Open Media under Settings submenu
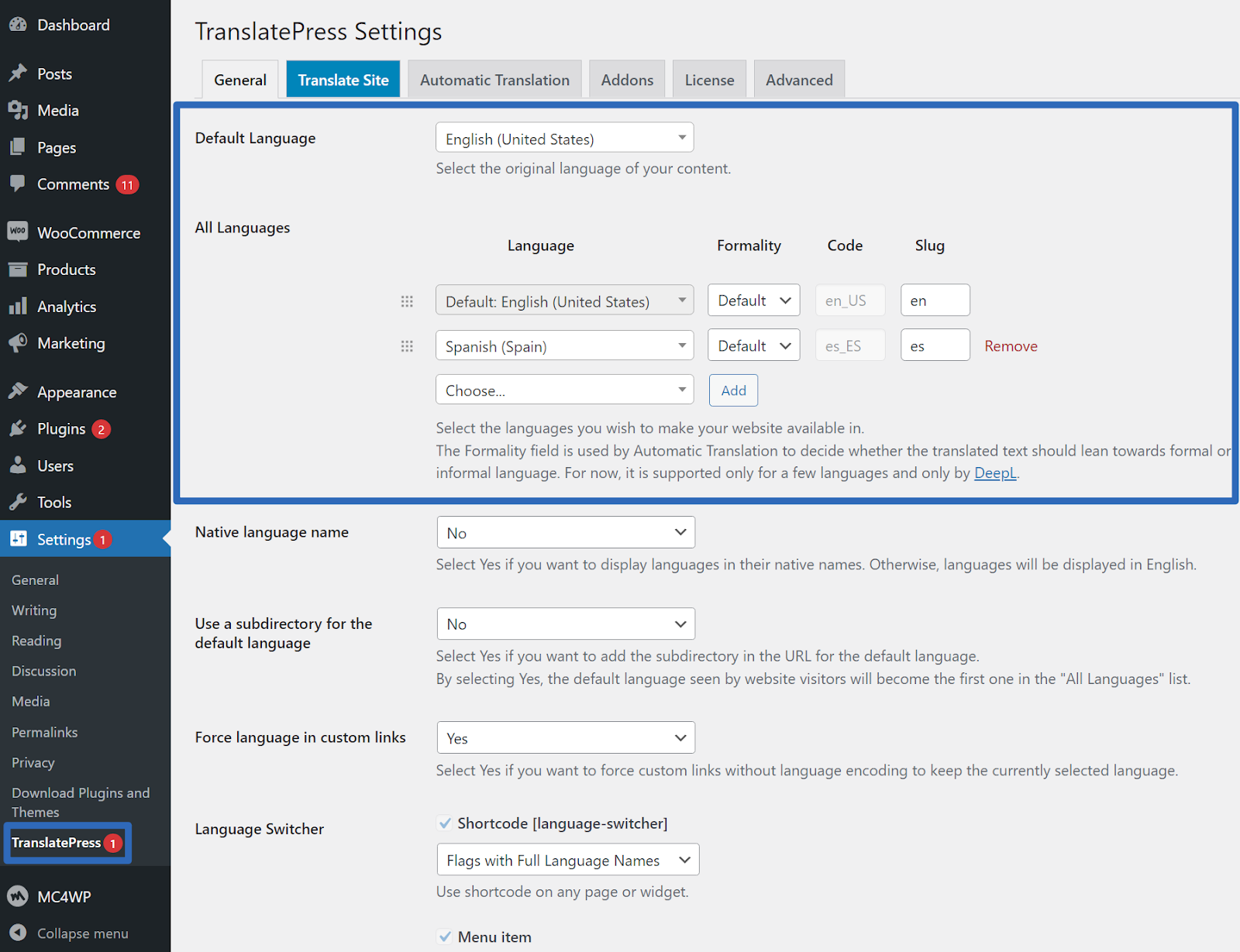This screenshot has width=1240, height=952. [x=31, y=701]
